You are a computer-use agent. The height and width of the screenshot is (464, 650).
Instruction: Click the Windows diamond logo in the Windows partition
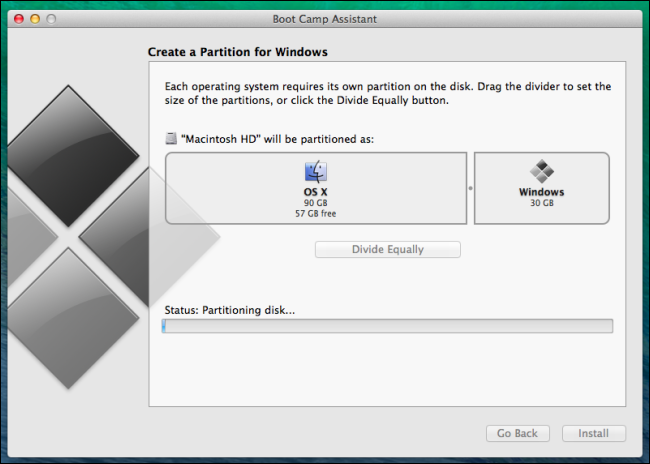(541, 172)
